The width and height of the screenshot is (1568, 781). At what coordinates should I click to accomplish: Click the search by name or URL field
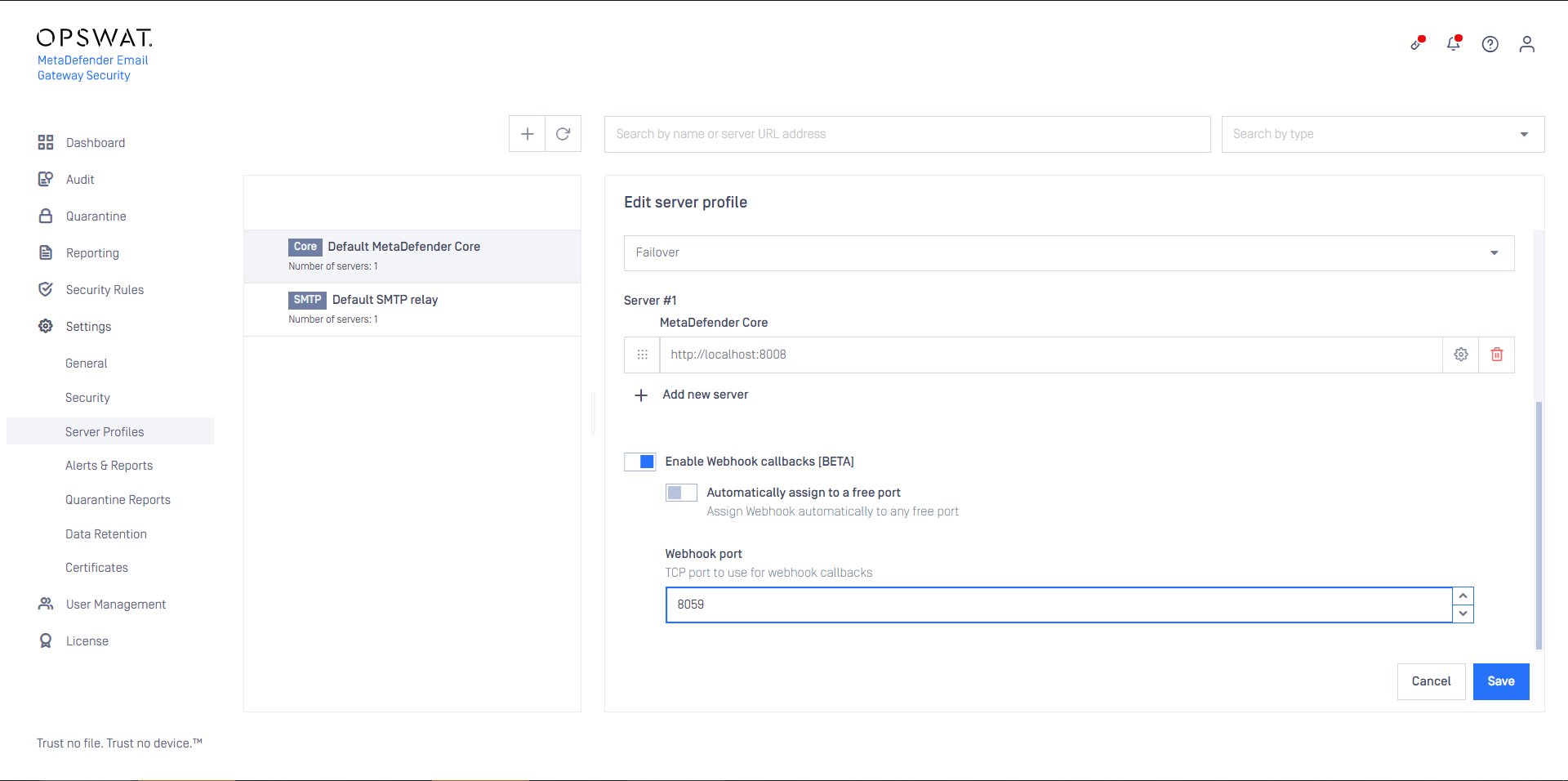907,134
